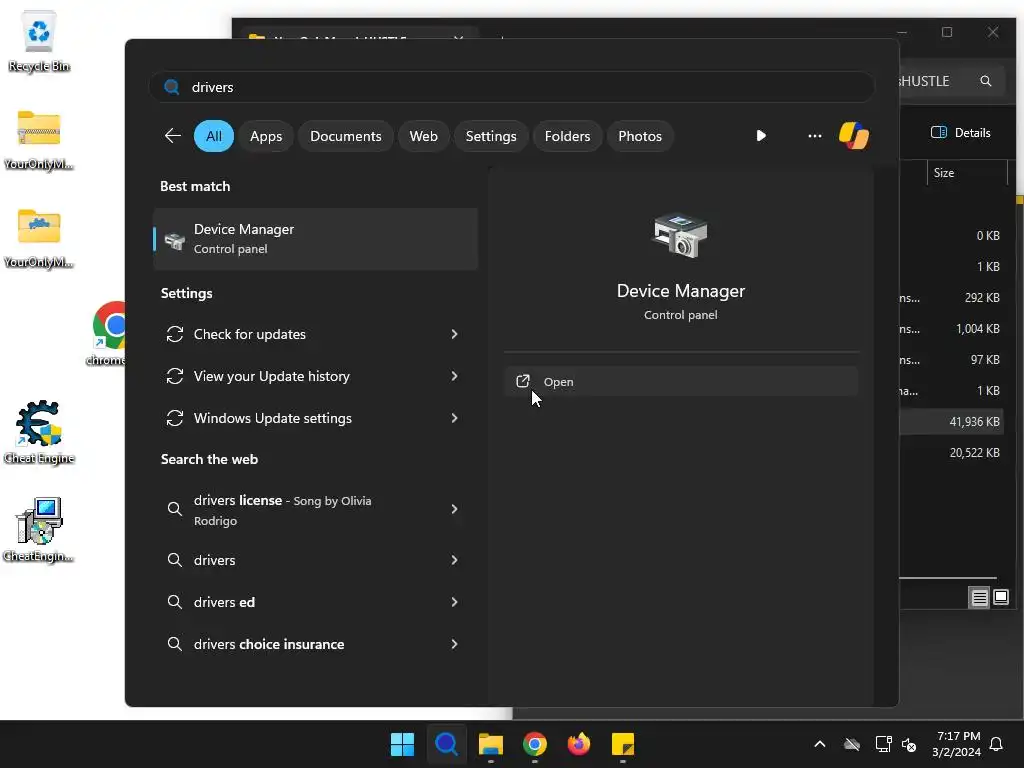Screen dimensions: 1024x768
Task: Open Sticky Notes from the taskbar
Action: coord(623,744)
